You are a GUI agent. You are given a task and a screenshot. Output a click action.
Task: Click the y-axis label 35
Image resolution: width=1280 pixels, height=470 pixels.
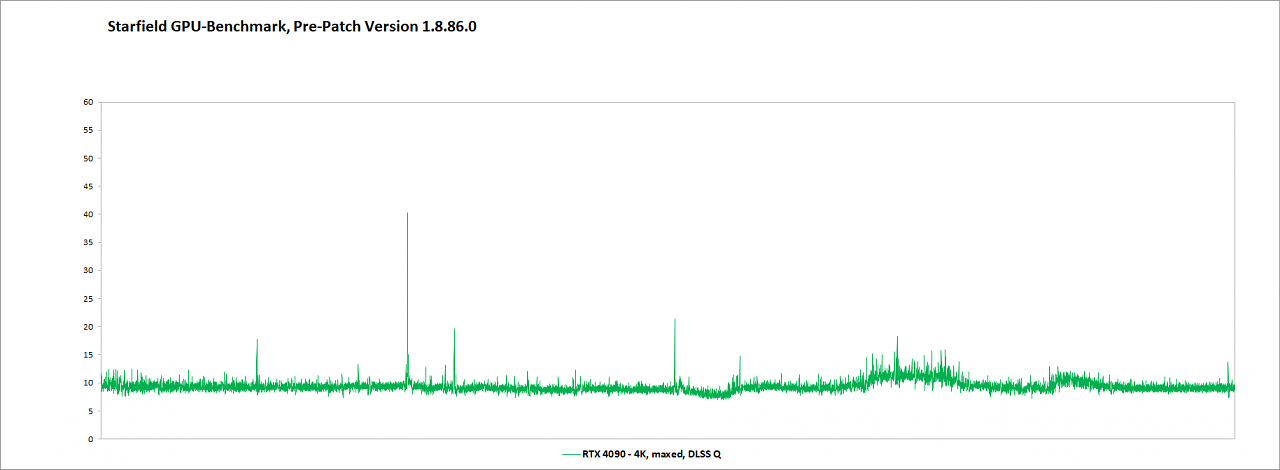(x=88, y=242)
